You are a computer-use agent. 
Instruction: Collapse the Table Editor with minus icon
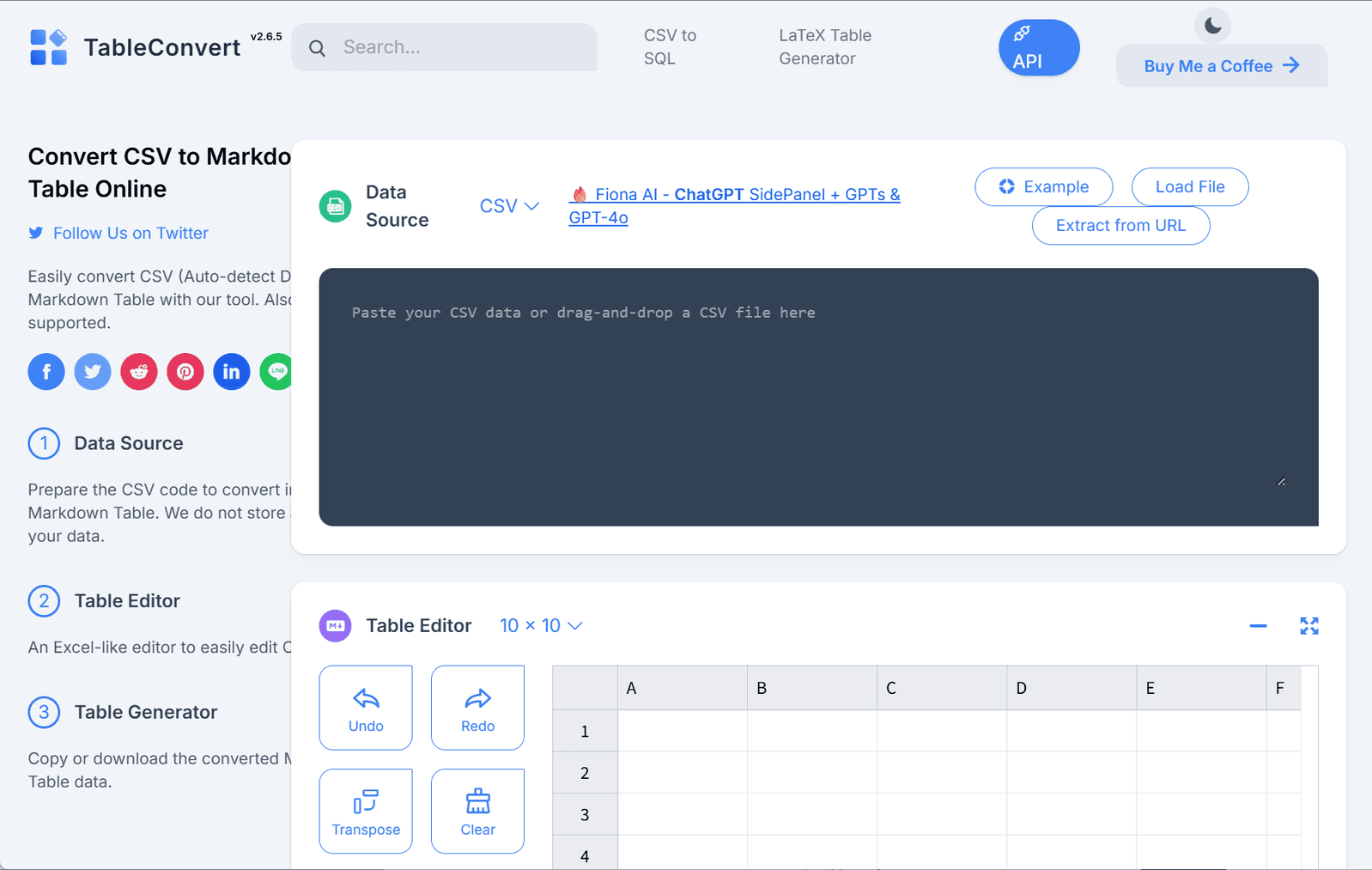pyautogui.click(x=1259, y=626)
